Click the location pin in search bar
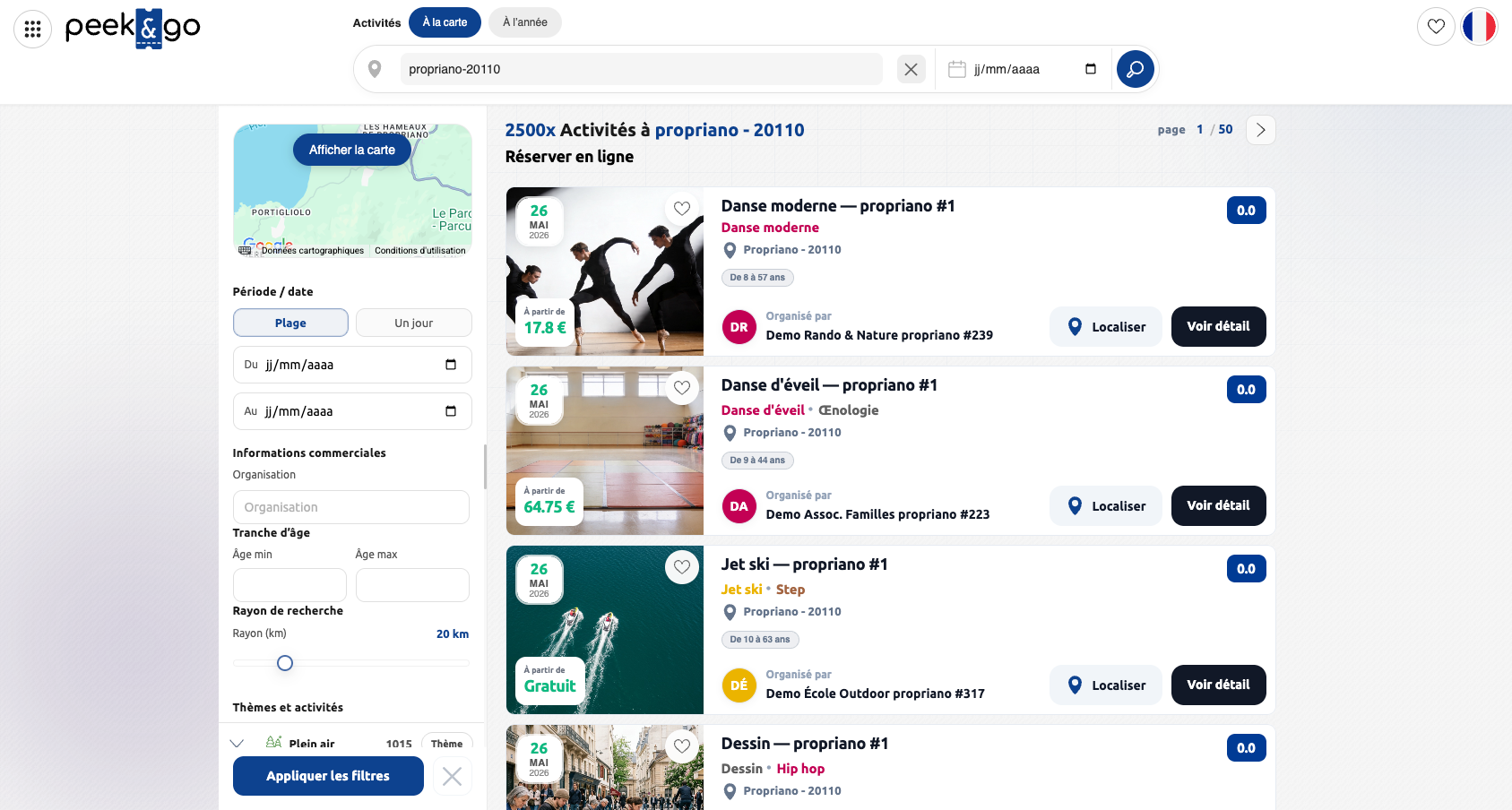Screen dimensions: 1512x810 pyautogui.click(x=375, y=69)
